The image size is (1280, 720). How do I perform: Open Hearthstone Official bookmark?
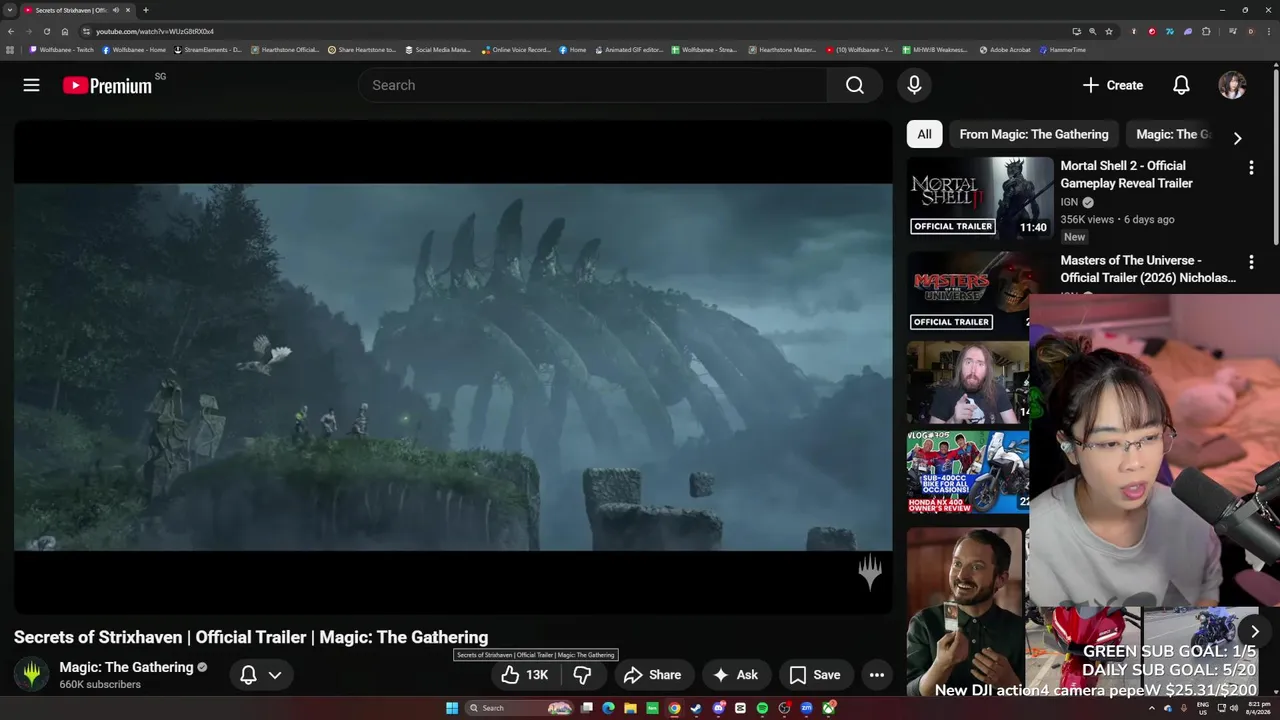(x=285, y=49)
